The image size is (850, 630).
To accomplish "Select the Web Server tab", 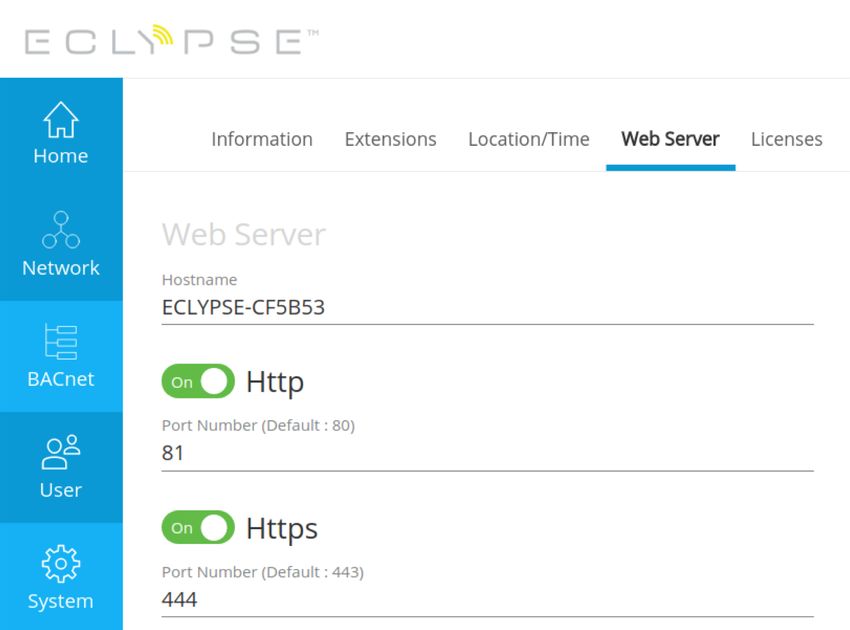I will pos(670,139).
